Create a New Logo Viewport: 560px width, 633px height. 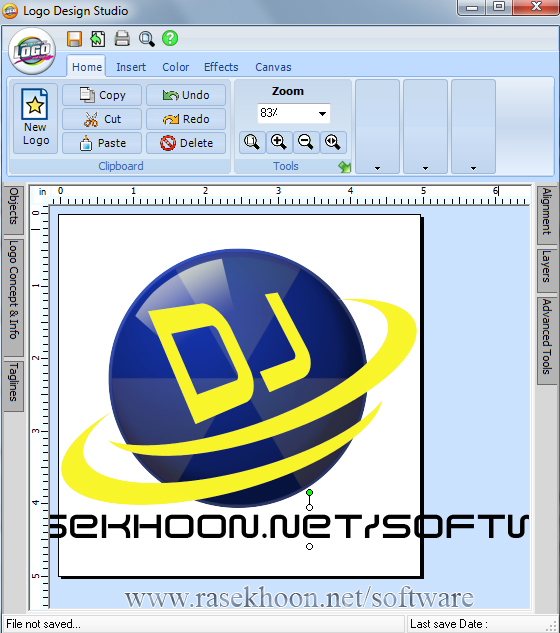pos(36,119)
